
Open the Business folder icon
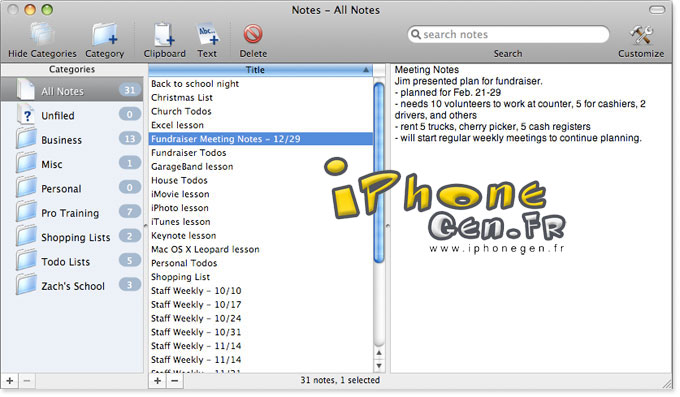(x=26, y=139)
